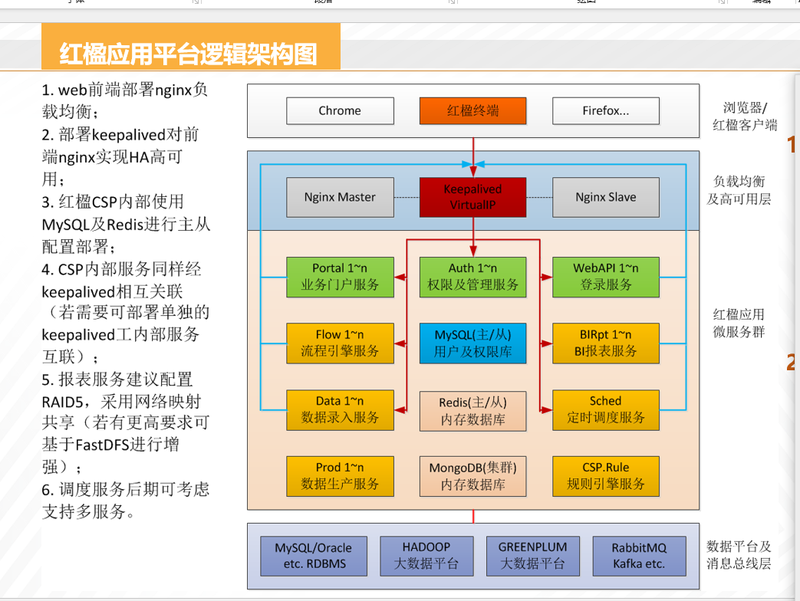Select the Chrome box in diagram

click(x=340, y=111)
